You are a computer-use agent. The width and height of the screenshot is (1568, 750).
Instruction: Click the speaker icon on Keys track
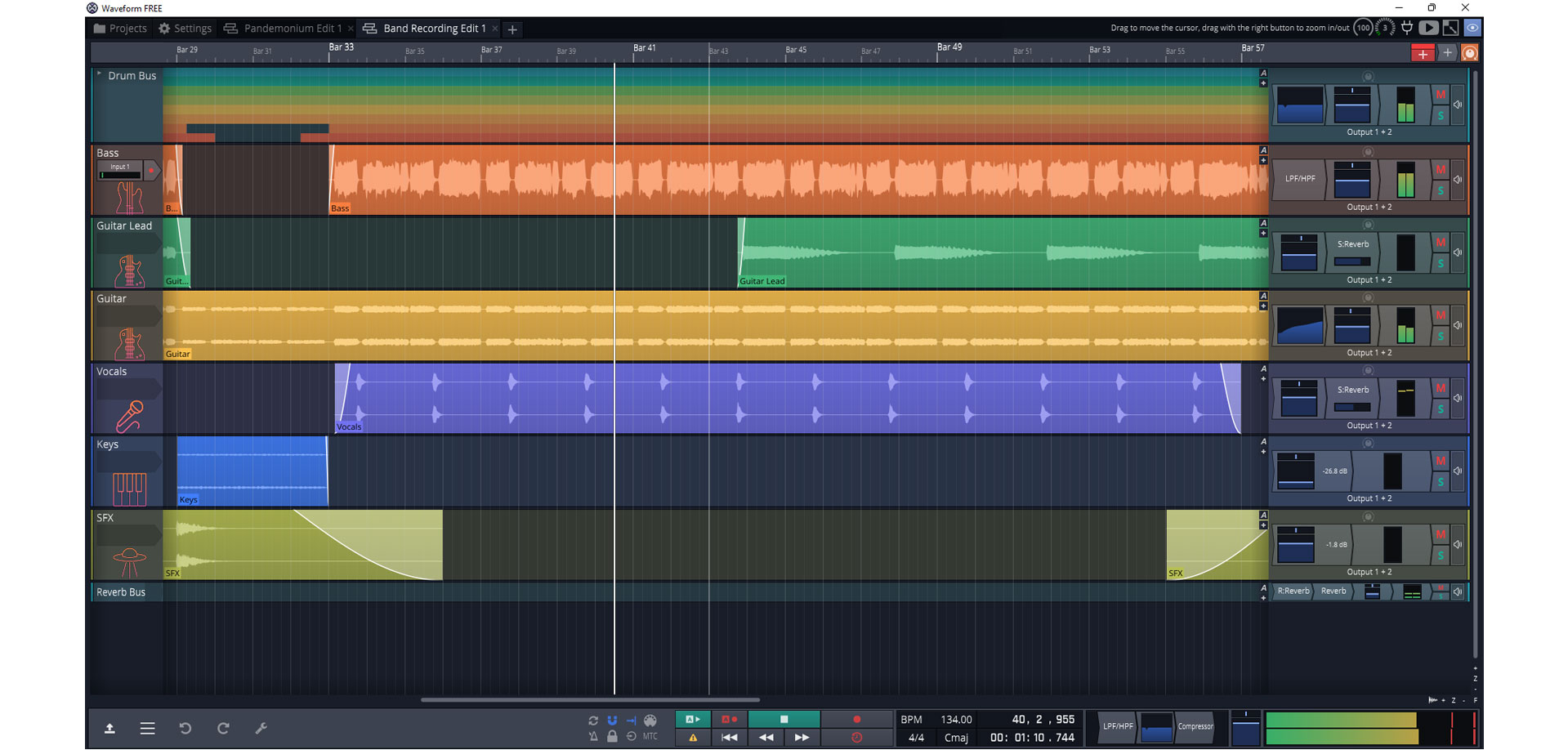coord(1458,471)
